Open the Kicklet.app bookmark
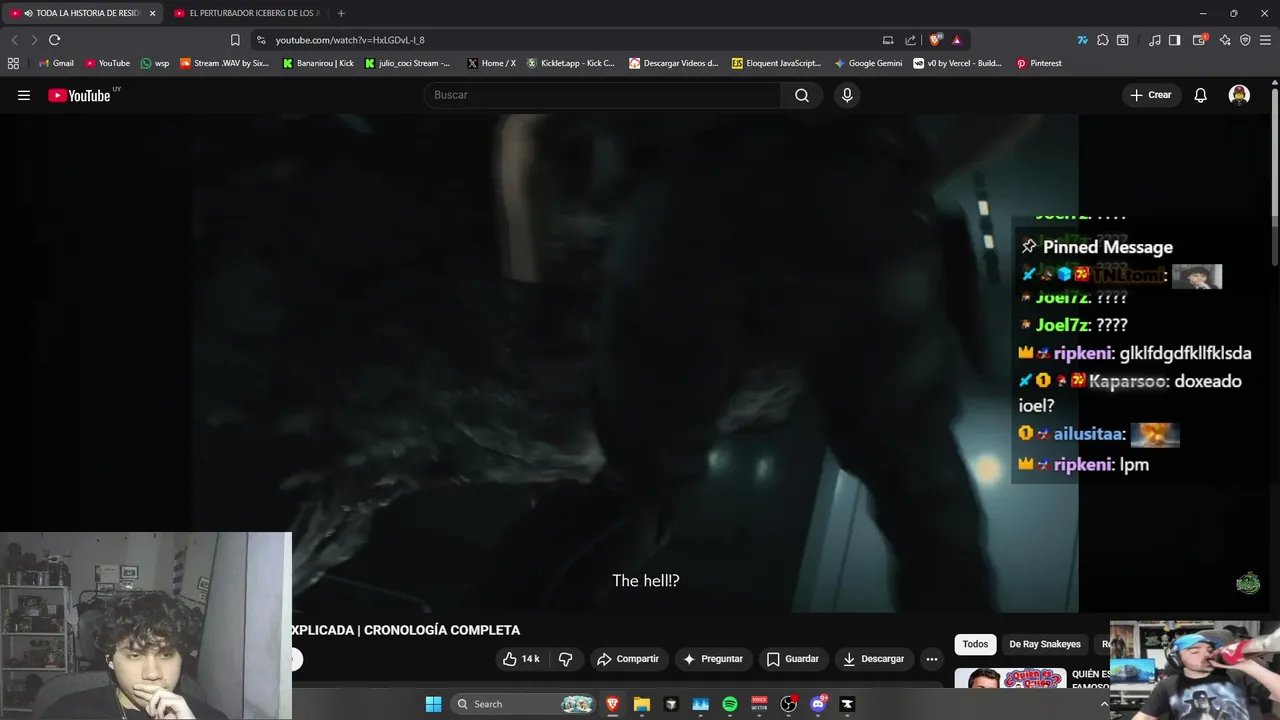 571,63
